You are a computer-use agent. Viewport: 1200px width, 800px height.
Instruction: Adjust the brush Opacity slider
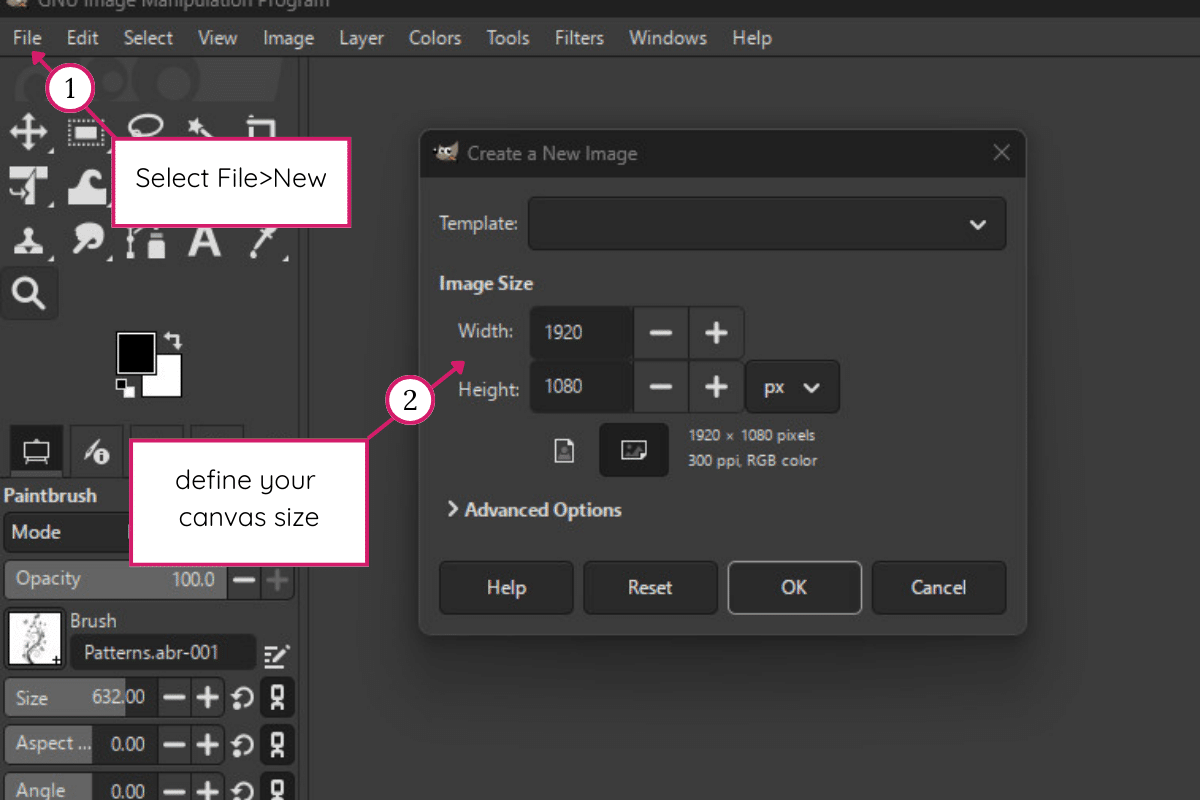(x=115, y=579)
